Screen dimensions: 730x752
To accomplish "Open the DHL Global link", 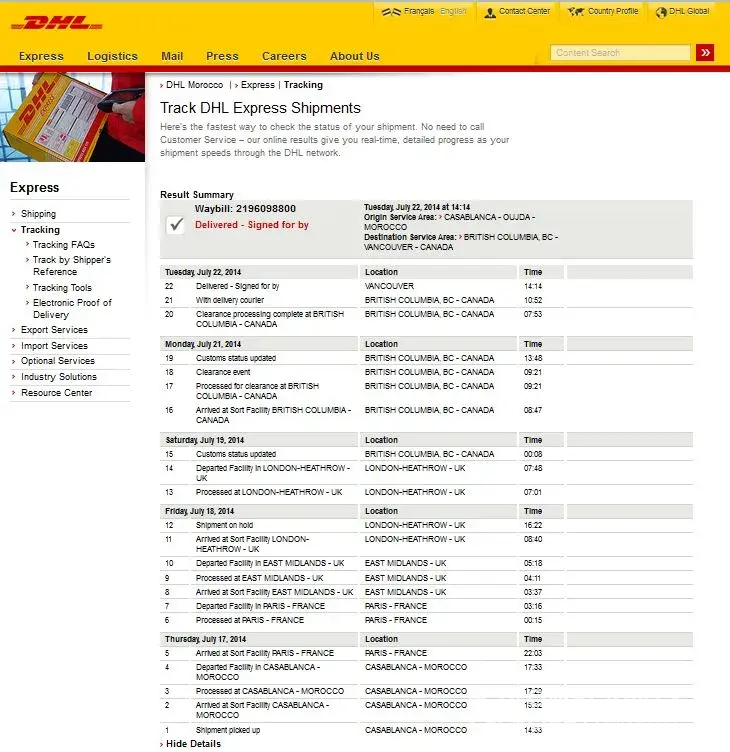I will pos(689,11).
